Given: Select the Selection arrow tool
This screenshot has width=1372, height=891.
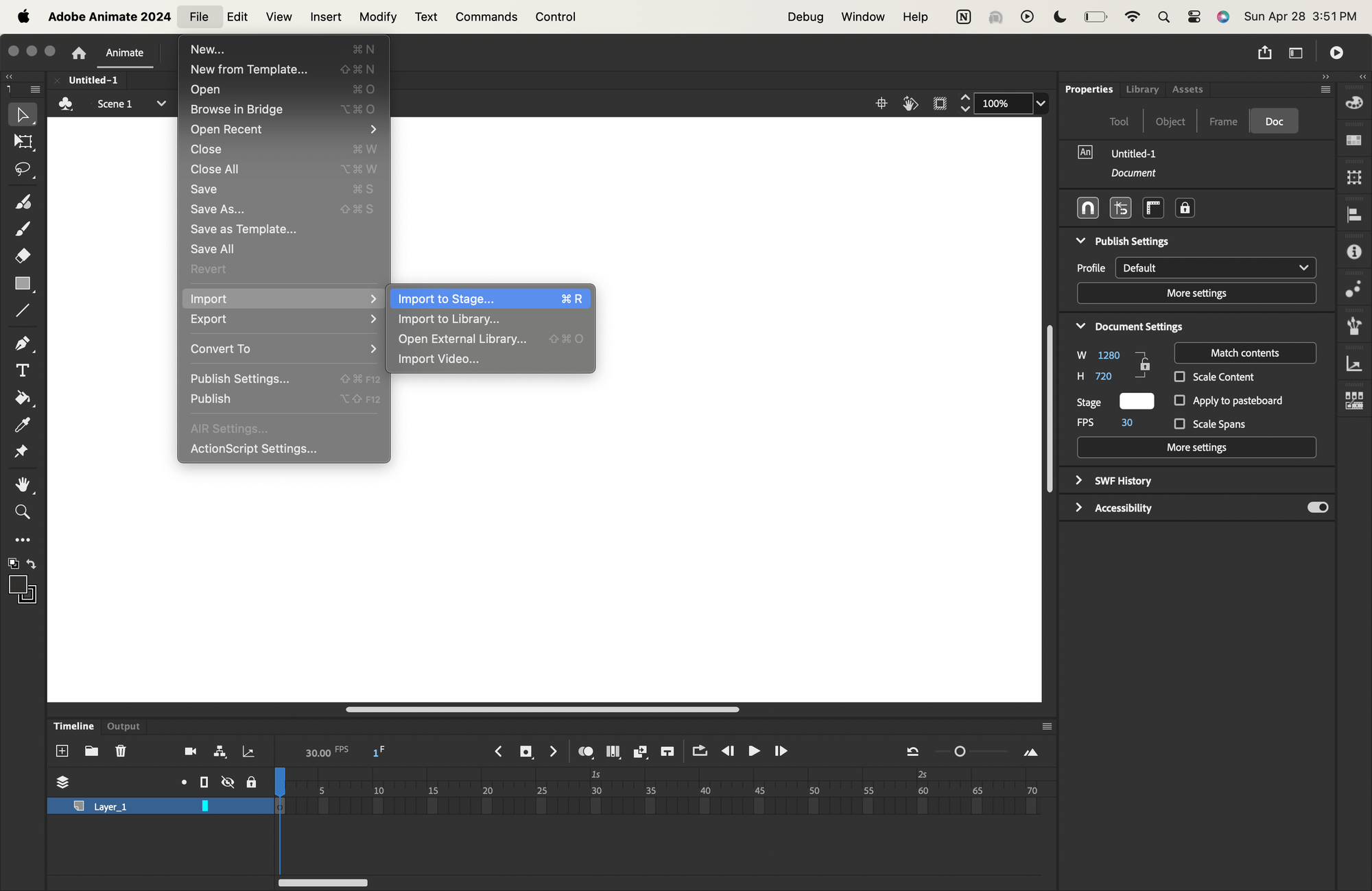Looking at the screenshot, I should [x=23, y=115].
